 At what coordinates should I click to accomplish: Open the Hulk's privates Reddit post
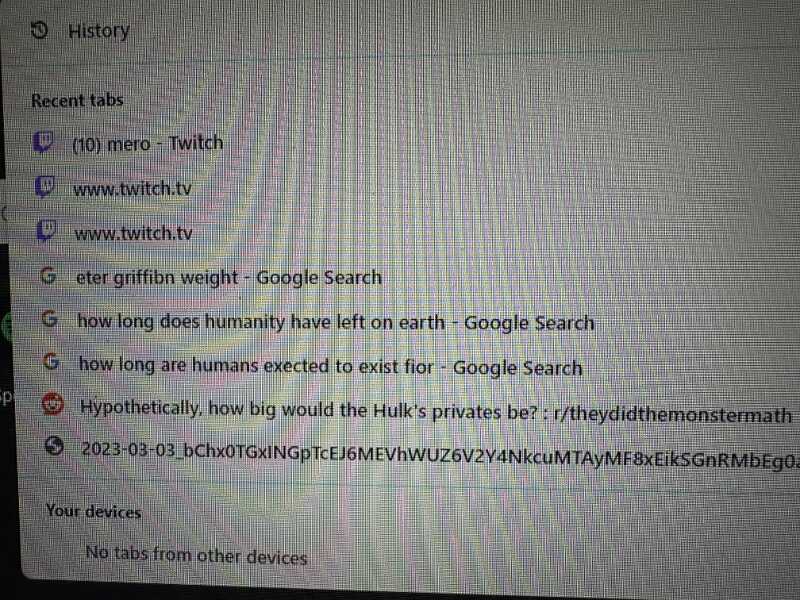(436, 411)
